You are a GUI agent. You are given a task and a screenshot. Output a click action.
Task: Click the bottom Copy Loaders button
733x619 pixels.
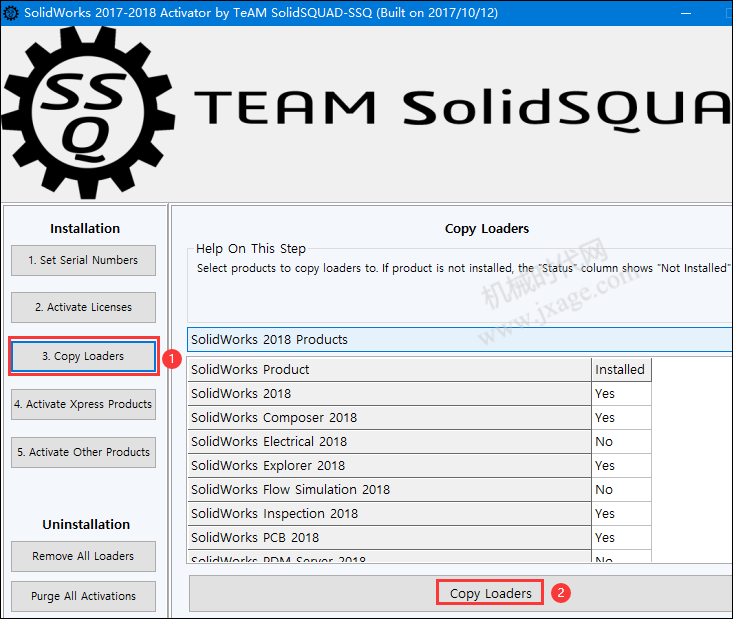tap(460, 593)
